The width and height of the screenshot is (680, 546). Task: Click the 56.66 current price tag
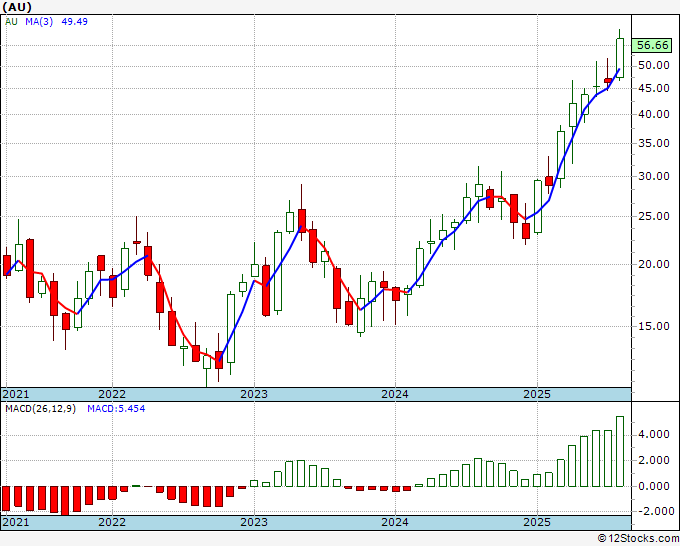pyautogui.click(x=652, y=45)
